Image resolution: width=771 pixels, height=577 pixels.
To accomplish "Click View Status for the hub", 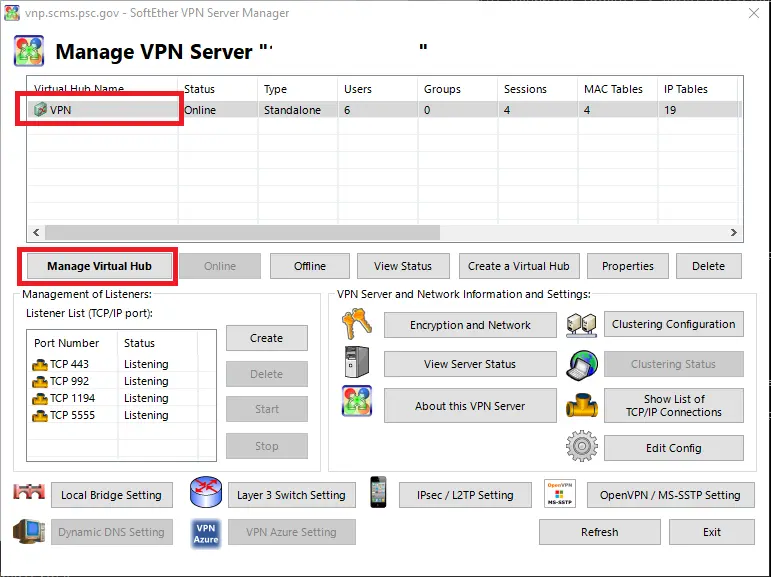I will 403,266.
